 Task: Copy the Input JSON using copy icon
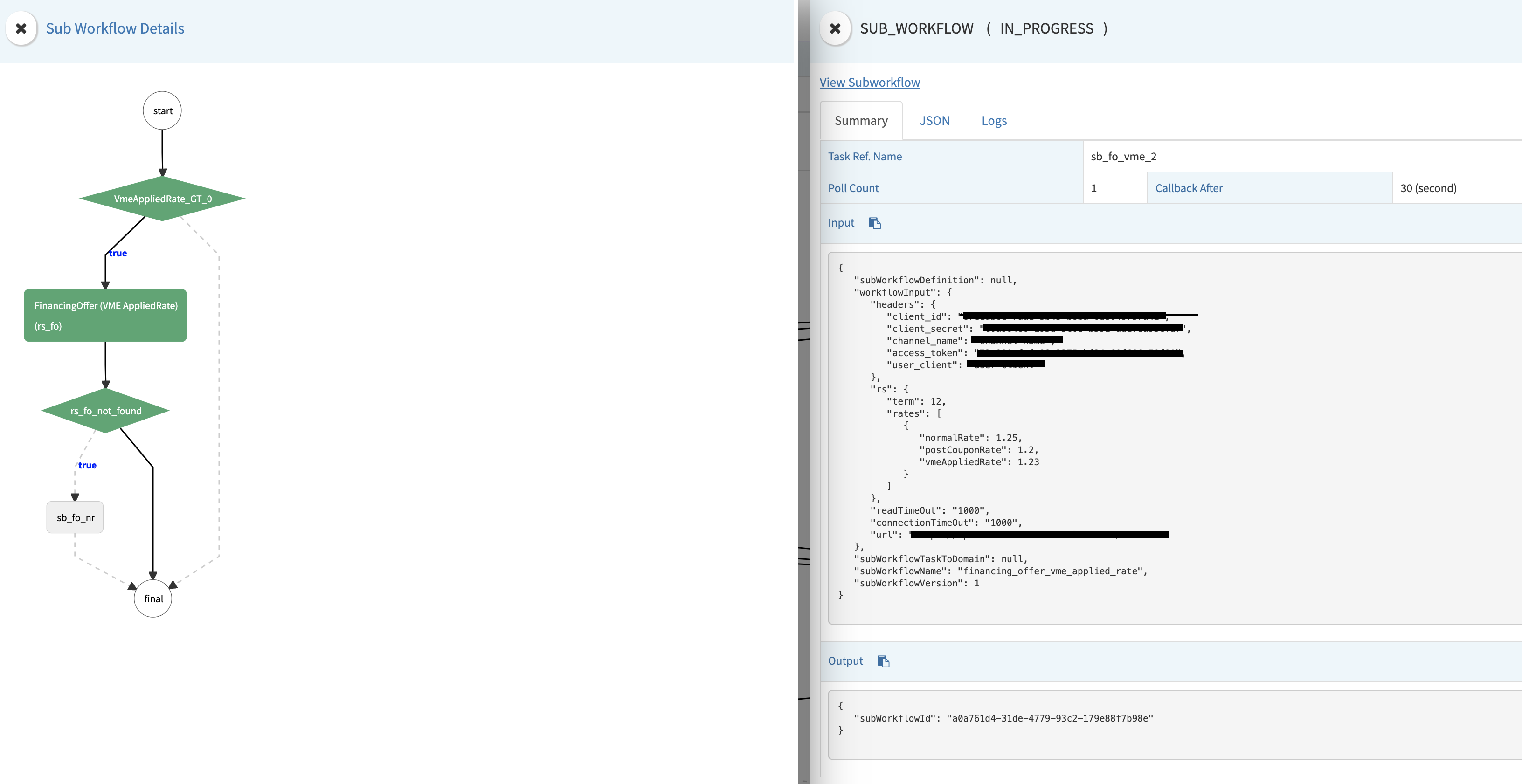pos(875,223)
